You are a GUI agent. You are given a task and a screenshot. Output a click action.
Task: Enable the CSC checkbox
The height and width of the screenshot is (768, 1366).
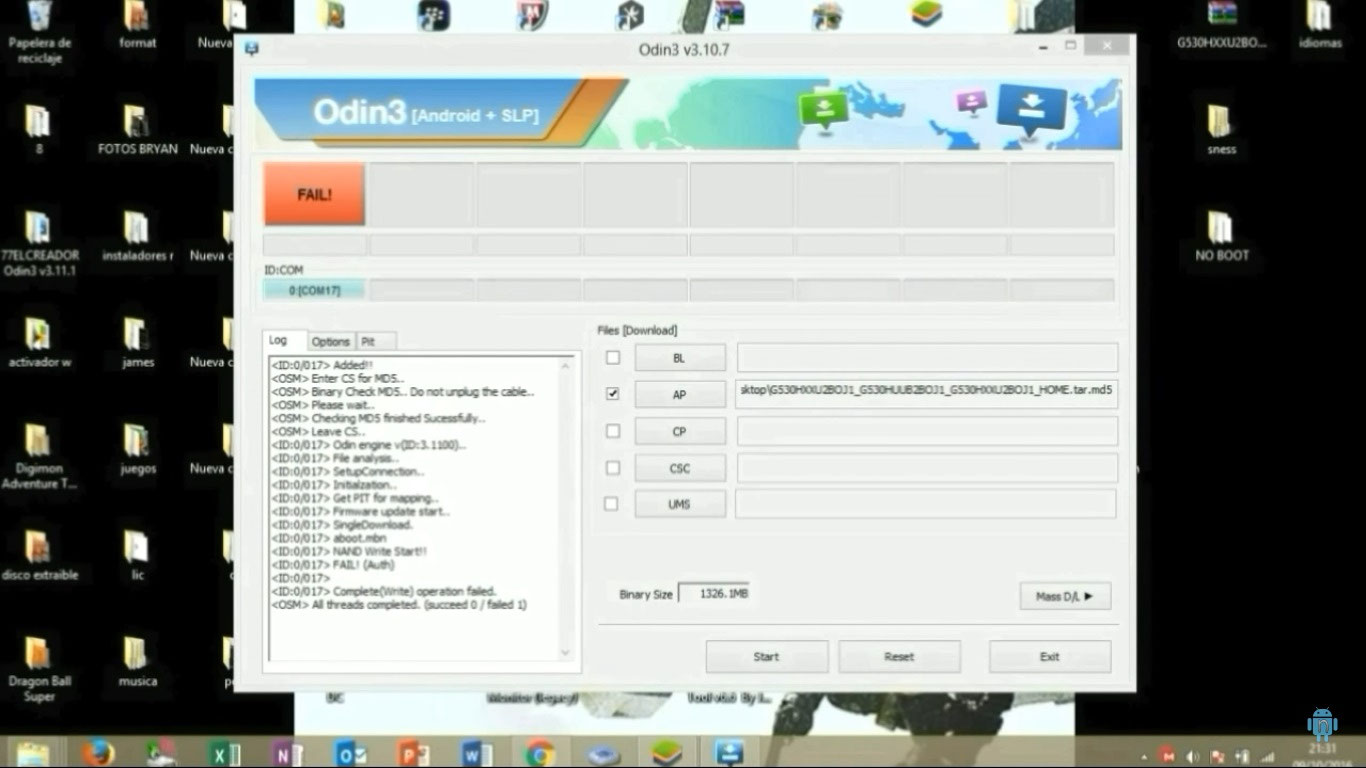[x=612, y=467]
